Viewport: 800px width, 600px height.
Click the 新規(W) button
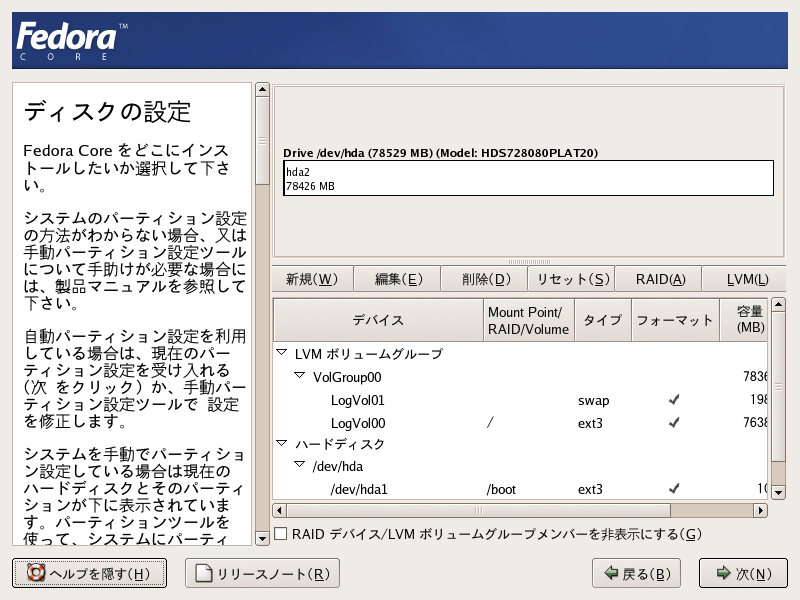[x=312, y=279]
